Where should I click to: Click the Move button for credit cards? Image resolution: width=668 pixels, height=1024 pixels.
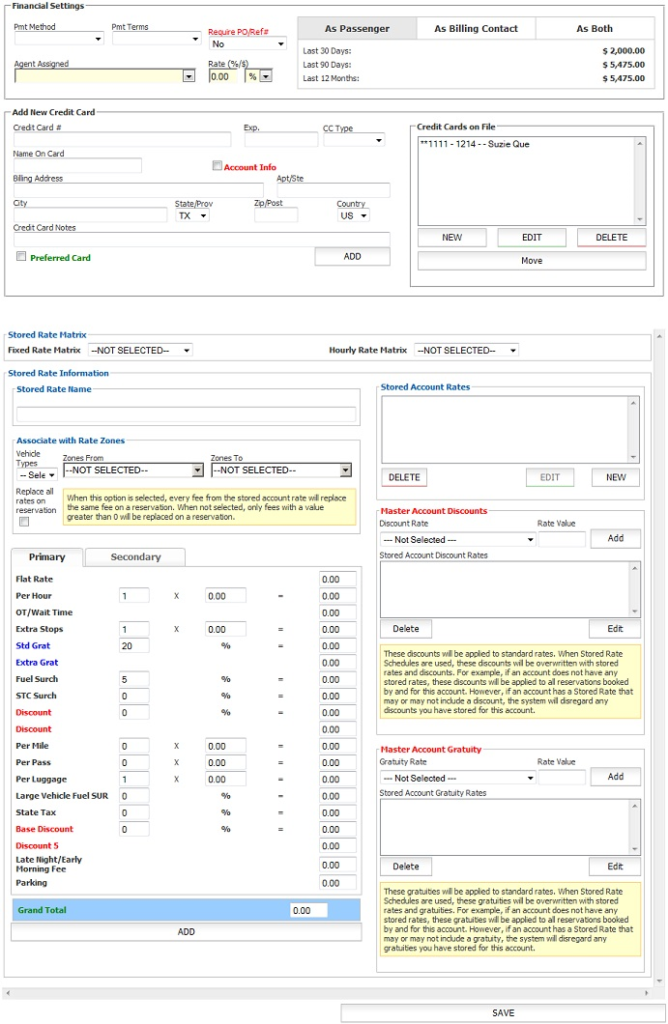pos(532,261)
